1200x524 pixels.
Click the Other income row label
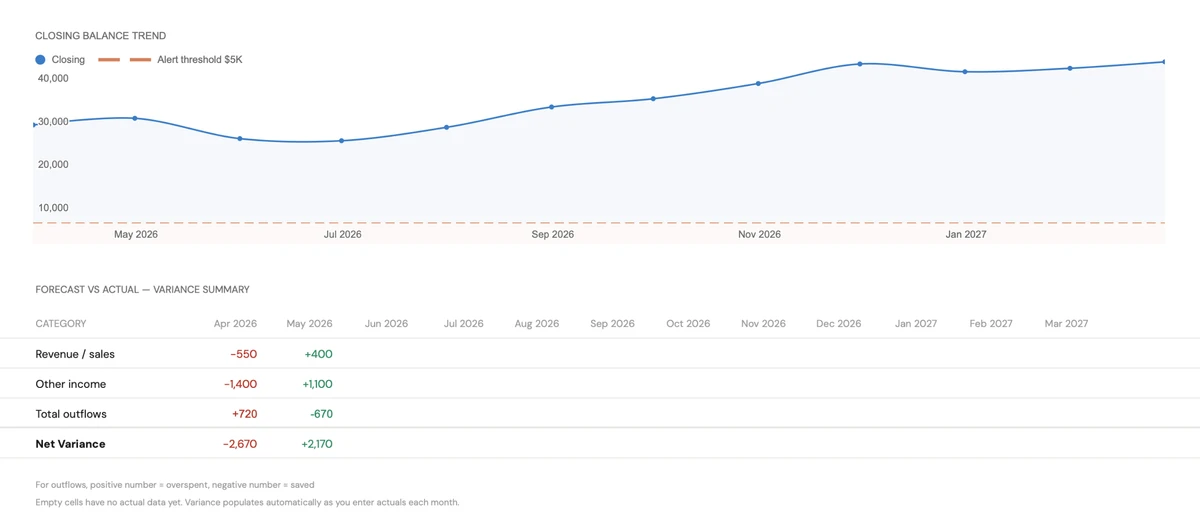[x=70, y=384]
